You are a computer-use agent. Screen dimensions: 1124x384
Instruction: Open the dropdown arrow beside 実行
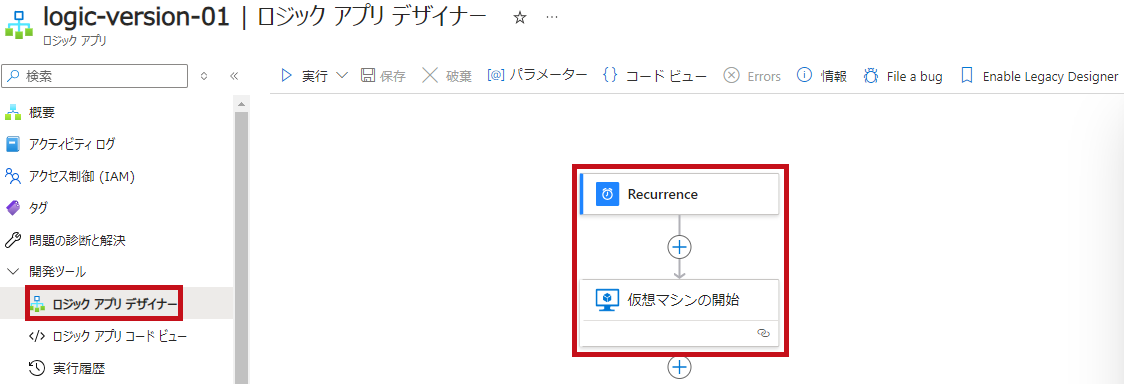tap(341, 76)
